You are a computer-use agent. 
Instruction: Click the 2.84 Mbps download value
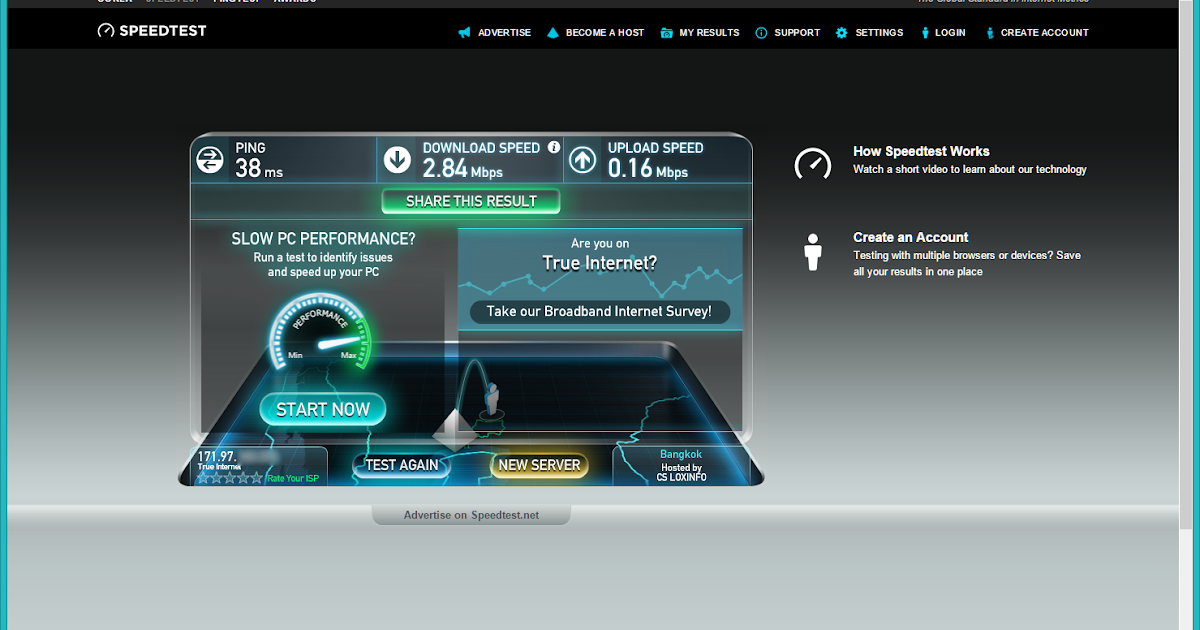462,169
